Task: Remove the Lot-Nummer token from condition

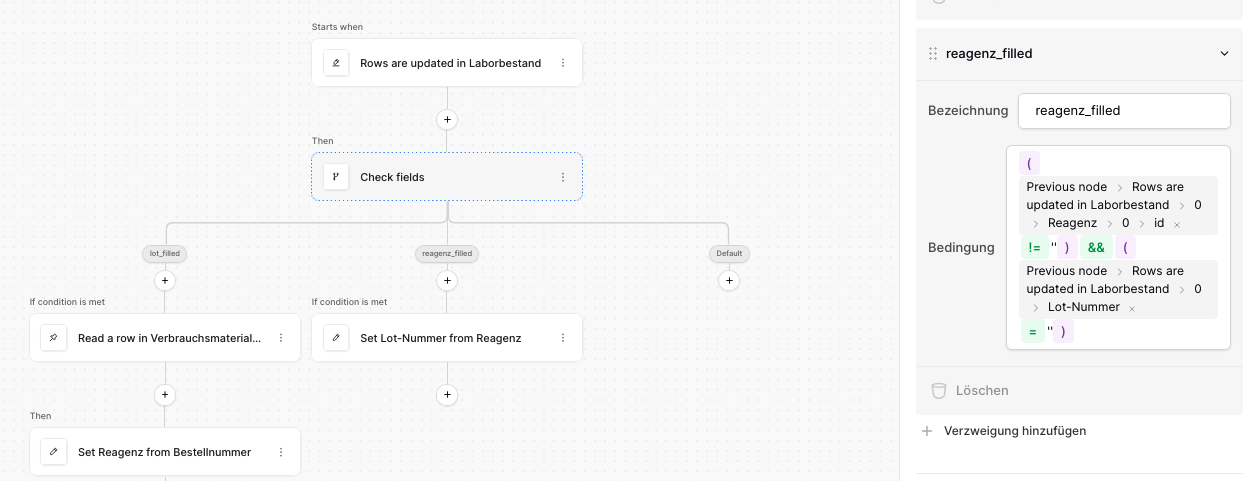Action: (x=1132, y=309)
